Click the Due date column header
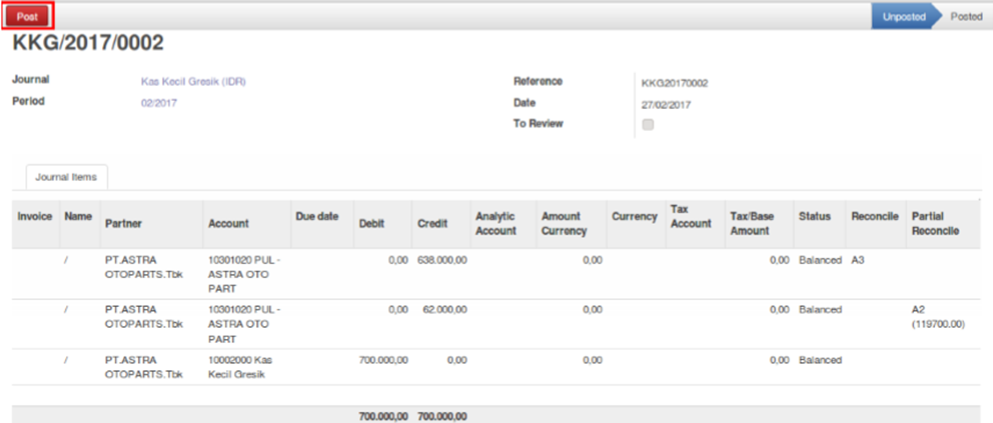This screenshot has height=423, width=993. coord(317,216)
